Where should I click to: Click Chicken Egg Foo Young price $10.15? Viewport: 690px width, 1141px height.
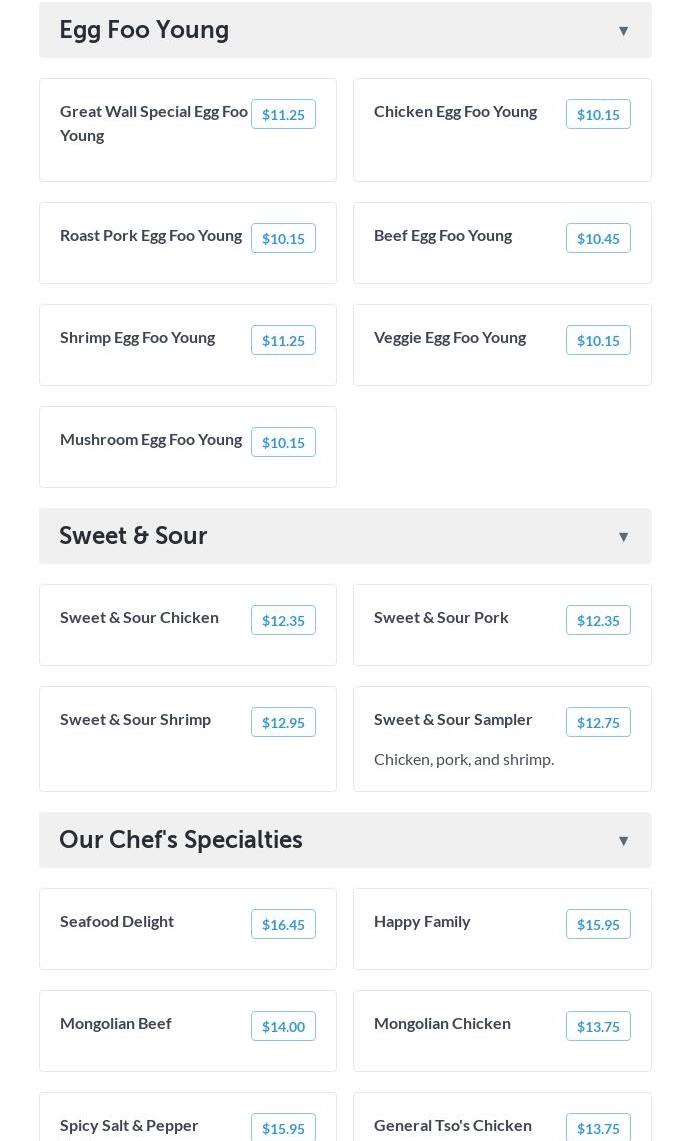point(598,115)
